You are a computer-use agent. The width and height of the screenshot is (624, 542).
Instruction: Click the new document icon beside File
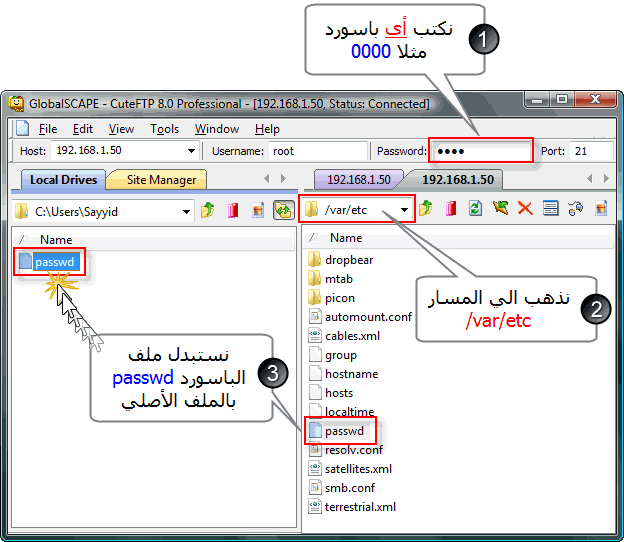coord(22,128)
